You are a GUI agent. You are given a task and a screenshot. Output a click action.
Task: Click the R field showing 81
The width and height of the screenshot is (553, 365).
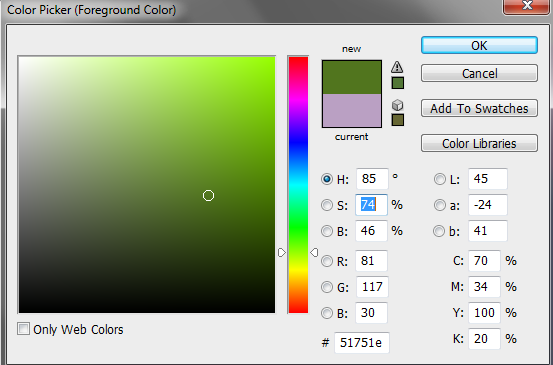(371, 261)
